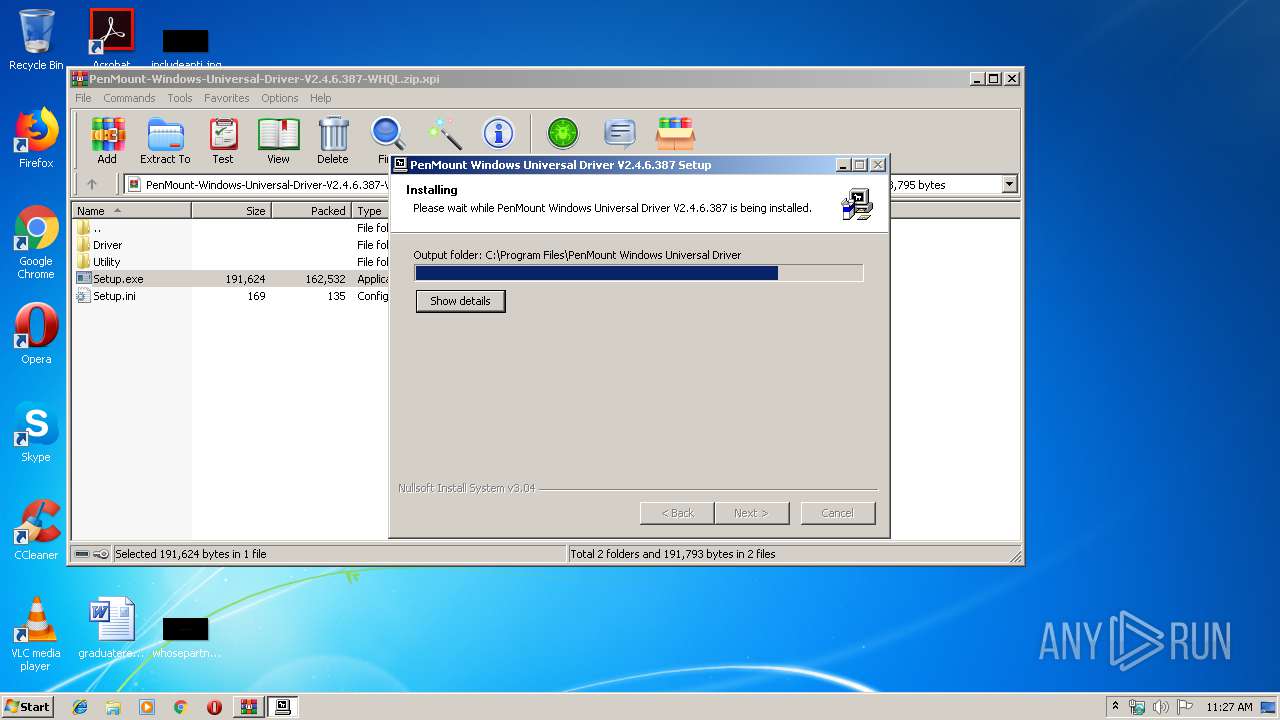Click the Add toolbar icon in WinRAR

(x=107, y=140)
